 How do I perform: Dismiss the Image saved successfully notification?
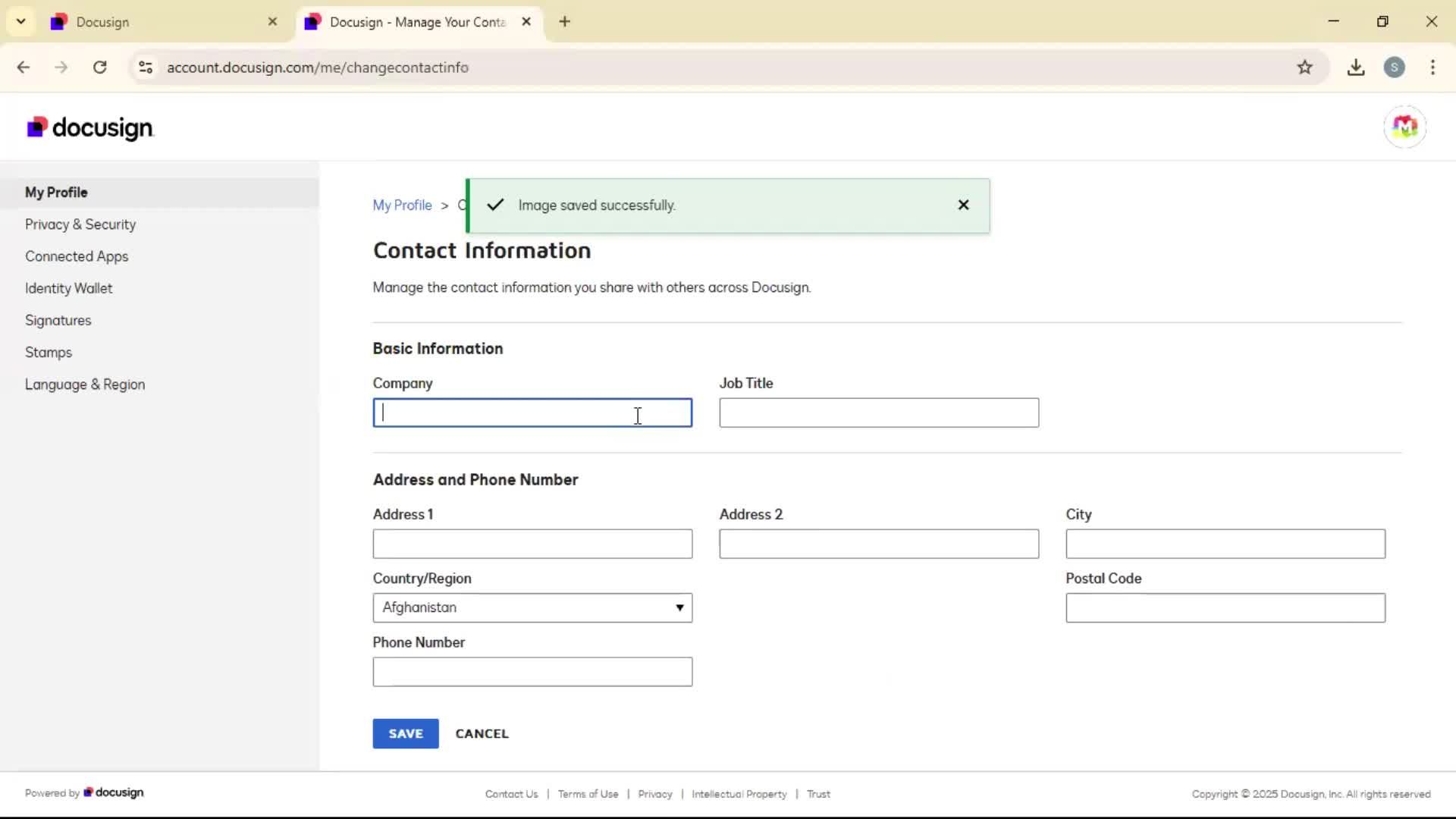963,205
